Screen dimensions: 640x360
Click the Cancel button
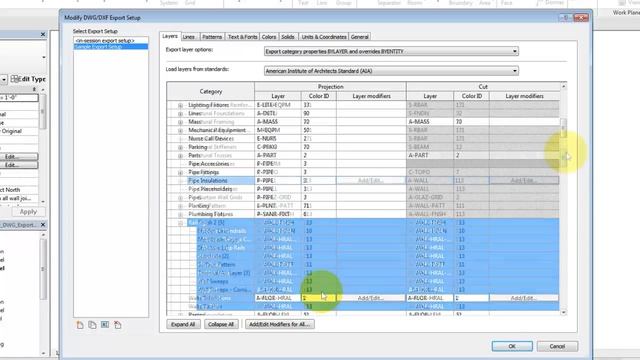pos(557,346)
